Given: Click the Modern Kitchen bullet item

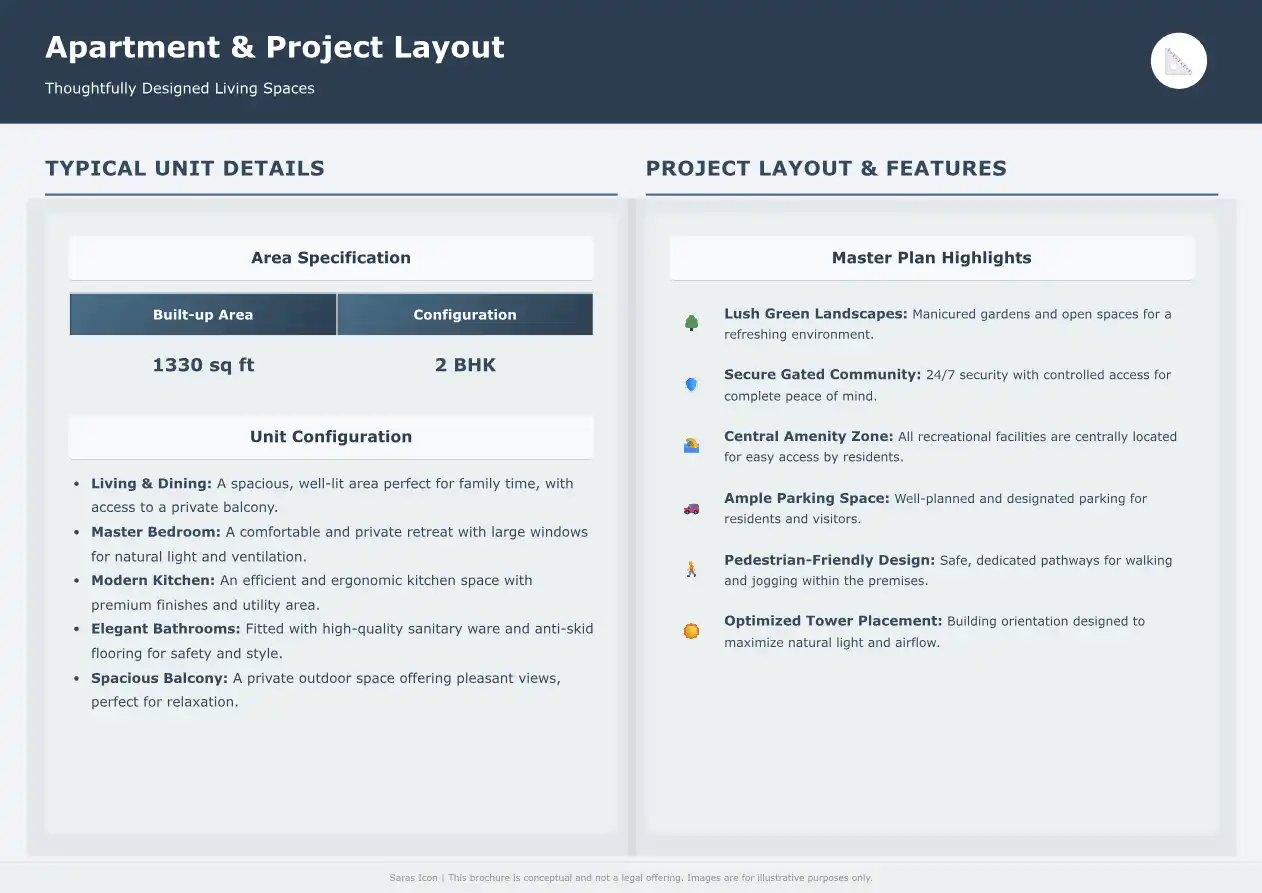Looking at the screenshot, I should pos(339,592).
